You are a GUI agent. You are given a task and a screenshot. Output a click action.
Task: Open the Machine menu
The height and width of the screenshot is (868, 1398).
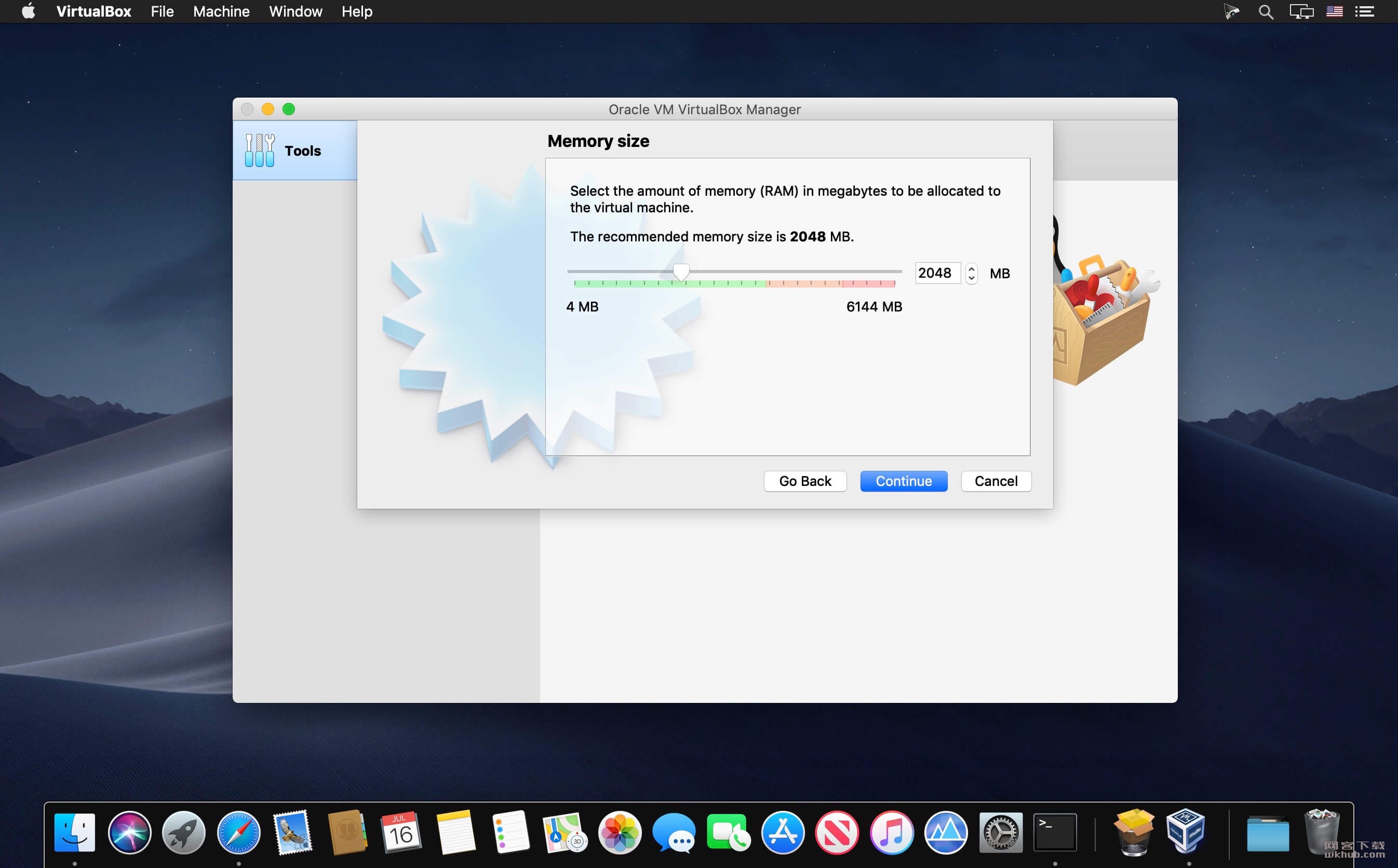pyautogui.click(x=221, y=11)
